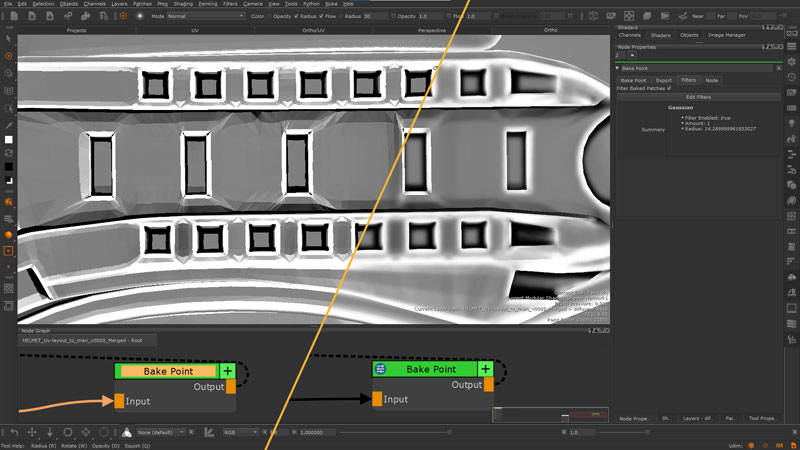Click the undo arrow in bottom toolbar
800x450 pixels.
tap(14, 432)
